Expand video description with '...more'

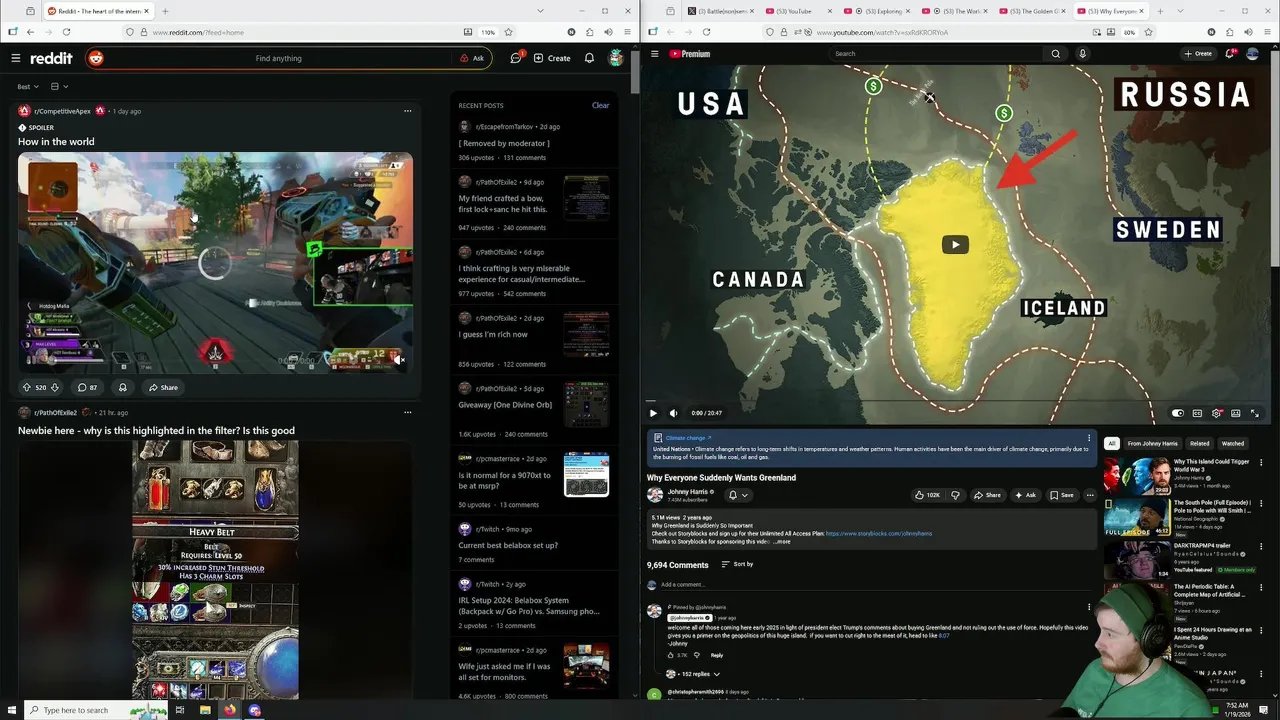[x=781, y=541]
